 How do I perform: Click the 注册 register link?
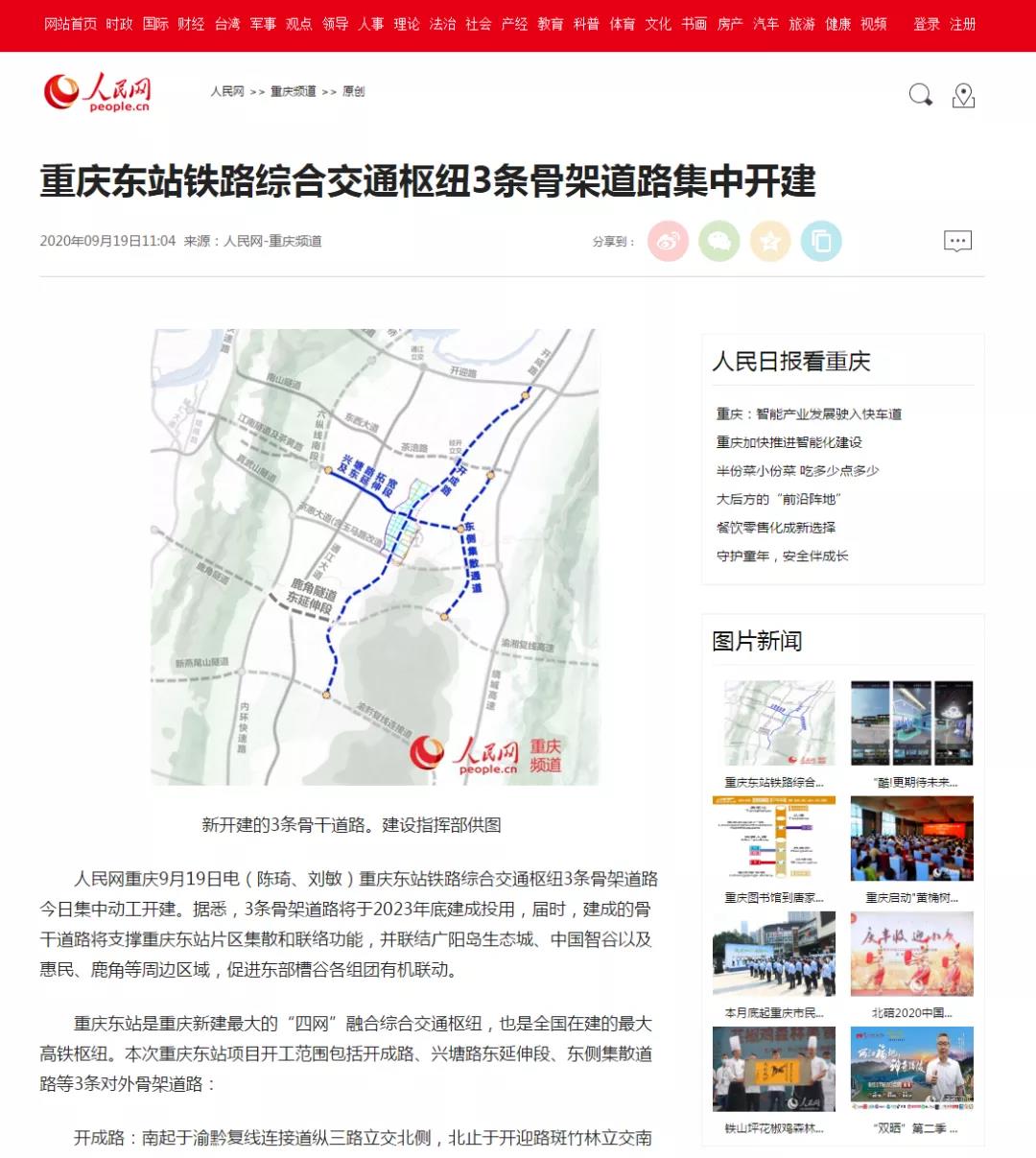click(963, 24)
